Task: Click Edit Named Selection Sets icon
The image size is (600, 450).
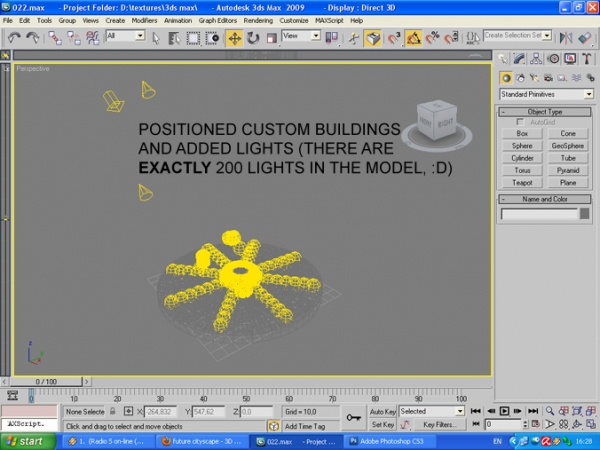Action: [473, 38]
